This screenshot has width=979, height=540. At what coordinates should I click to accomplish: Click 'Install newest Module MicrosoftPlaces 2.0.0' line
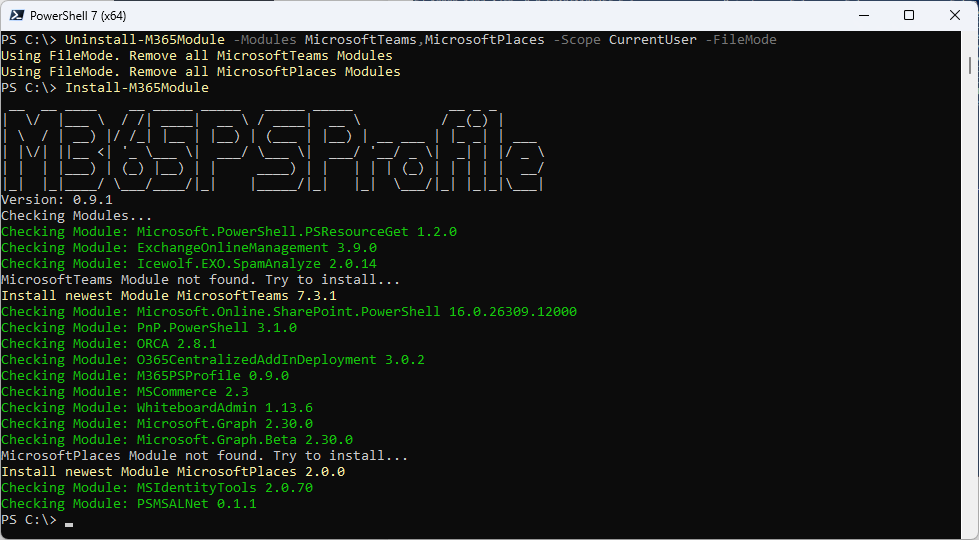[x=173, y=472]
